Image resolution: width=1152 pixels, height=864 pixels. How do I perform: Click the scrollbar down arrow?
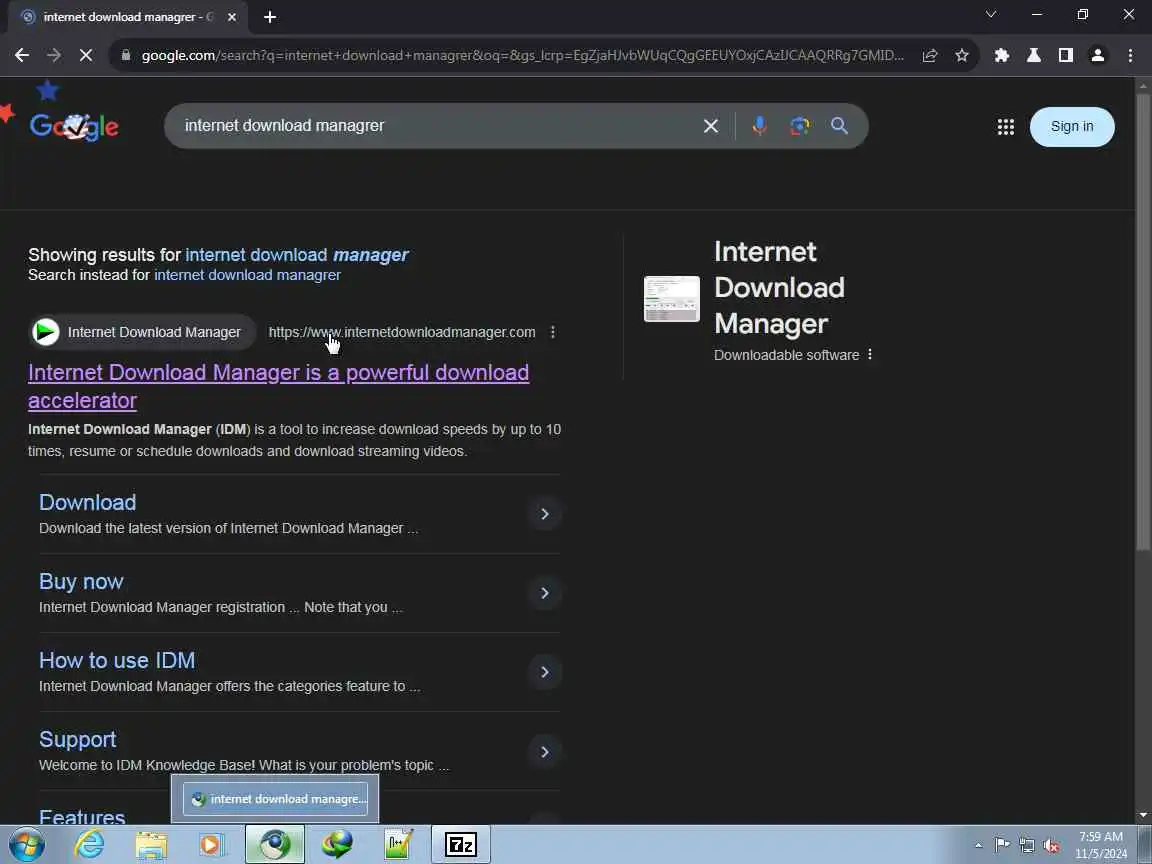pos(1142,816)
